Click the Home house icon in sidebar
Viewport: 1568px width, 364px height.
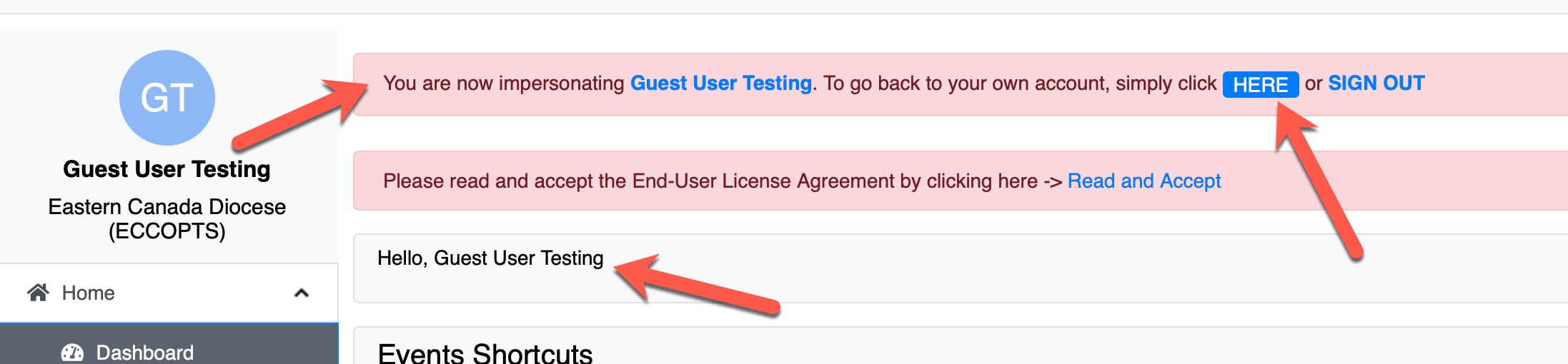click(x=38, y=293)
